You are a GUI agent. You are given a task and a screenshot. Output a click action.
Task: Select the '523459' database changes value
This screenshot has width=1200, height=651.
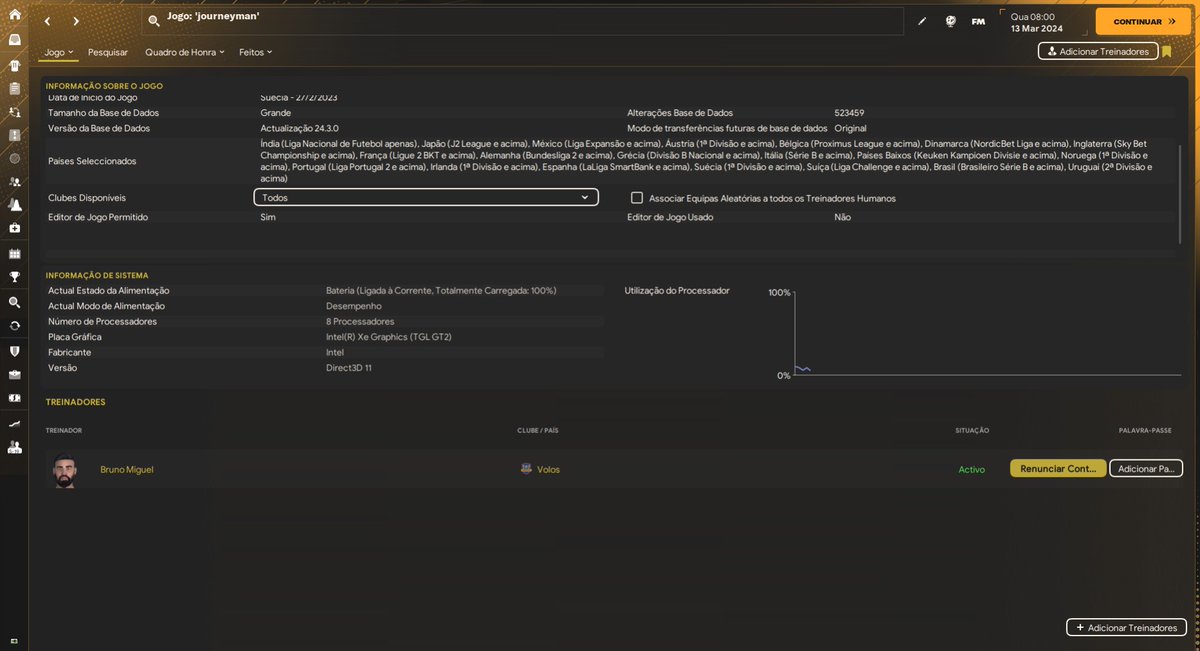(849, 113)
